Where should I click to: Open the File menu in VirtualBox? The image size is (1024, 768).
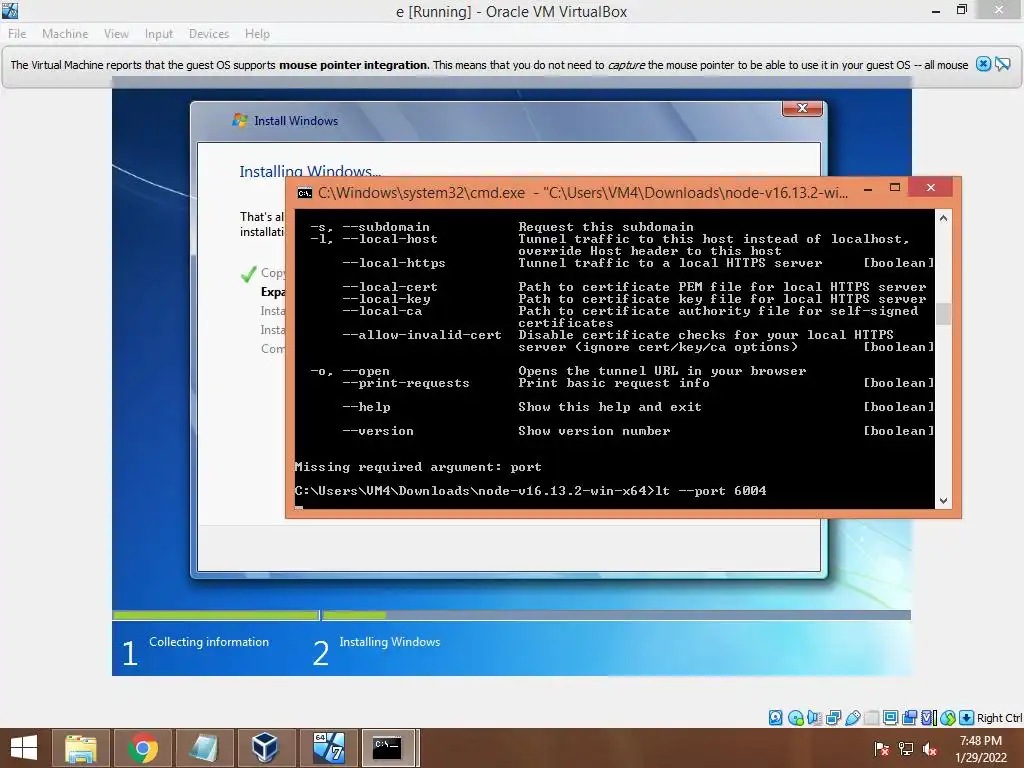point(17,33)
